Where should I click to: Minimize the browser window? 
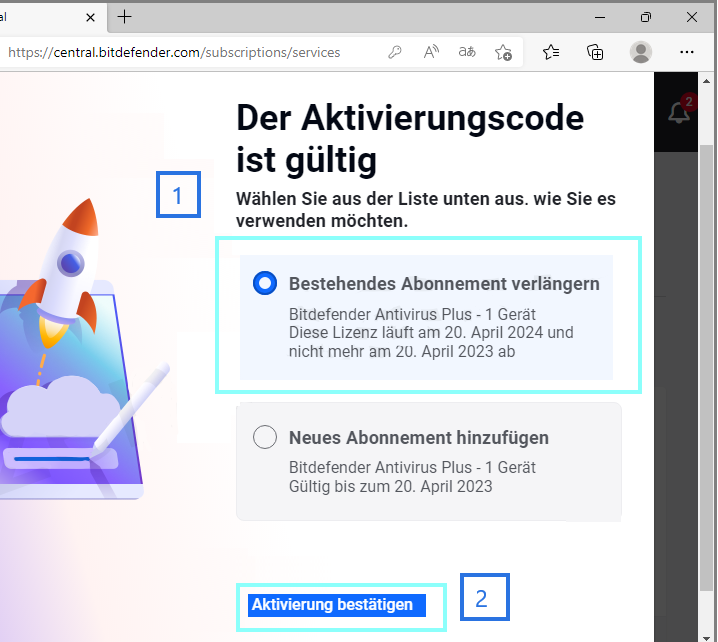(x=600, y=17)
